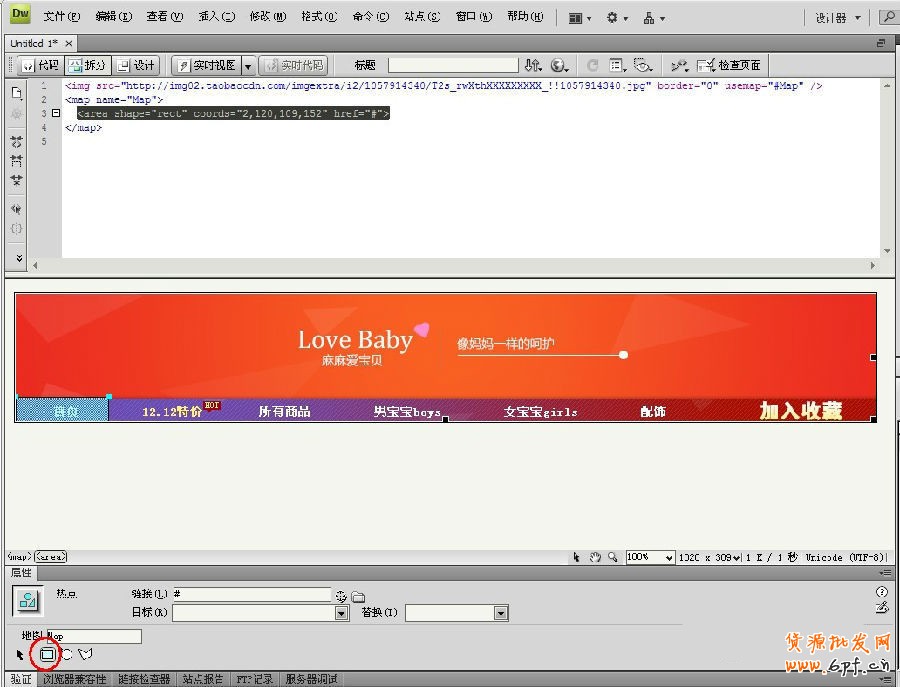Collapse the area tag code line 3
This screenshot has width=900, height=687.
[55, 114]
